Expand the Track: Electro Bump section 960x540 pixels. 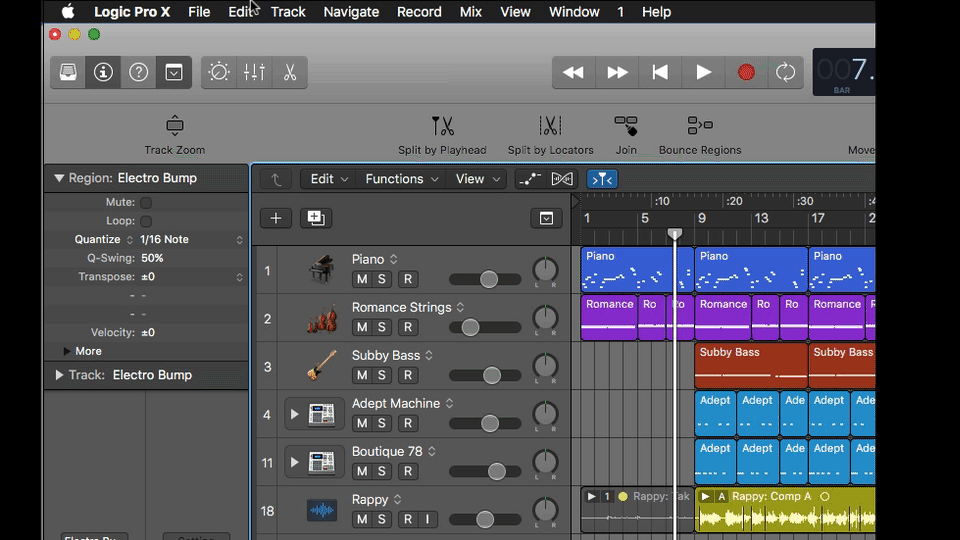59,375
